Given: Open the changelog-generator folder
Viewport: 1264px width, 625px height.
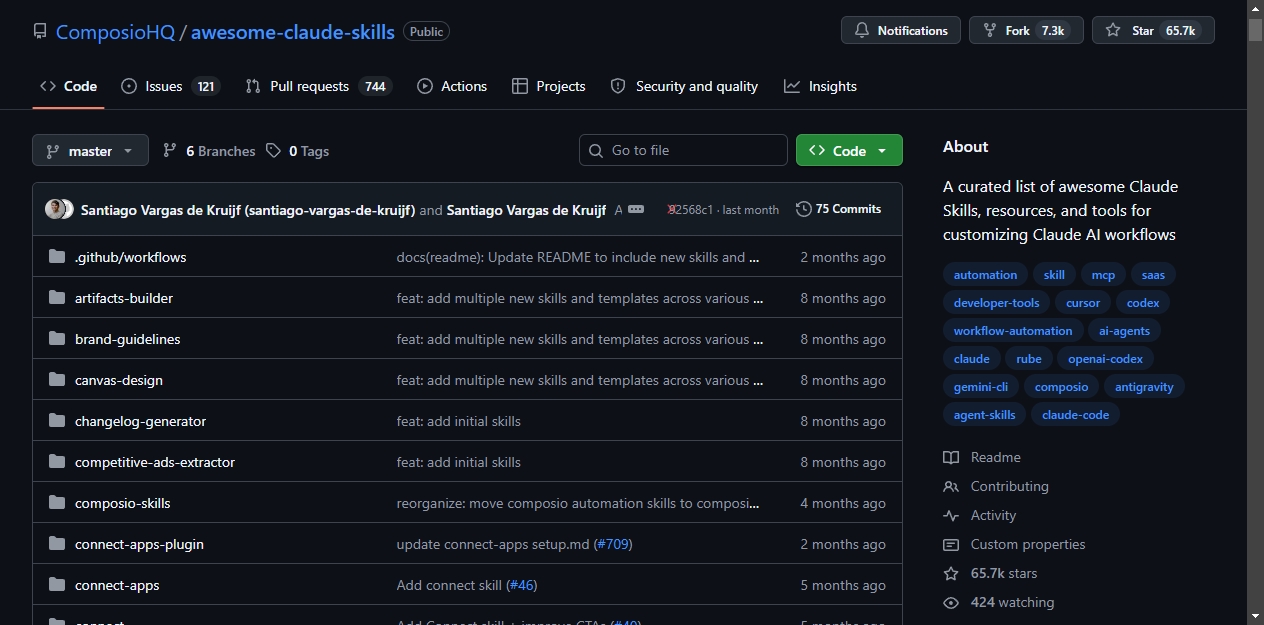Looking at the screenshot, I should [x=140, y=421].
